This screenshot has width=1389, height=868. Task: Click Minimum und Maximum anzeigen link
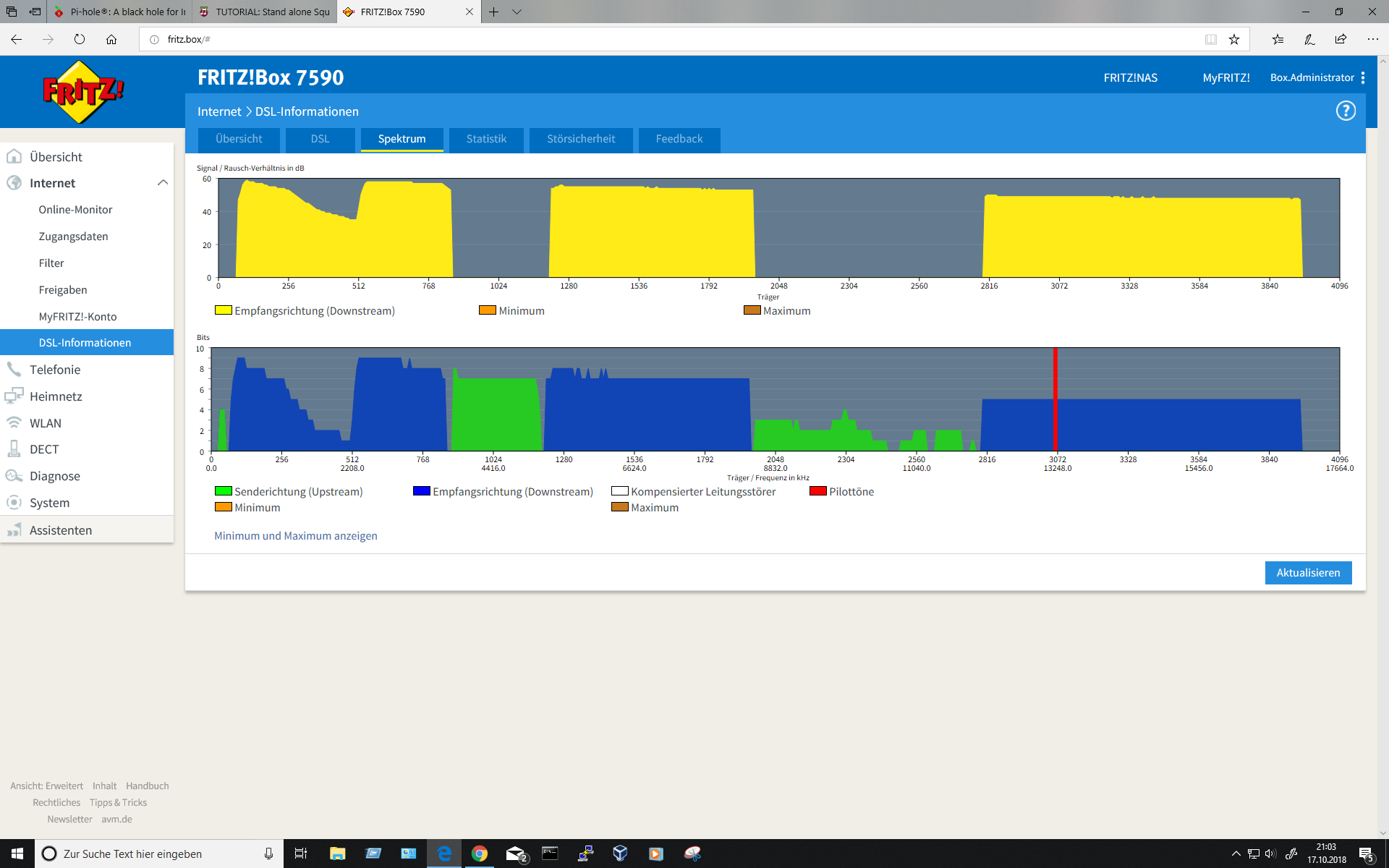point(295,536)
